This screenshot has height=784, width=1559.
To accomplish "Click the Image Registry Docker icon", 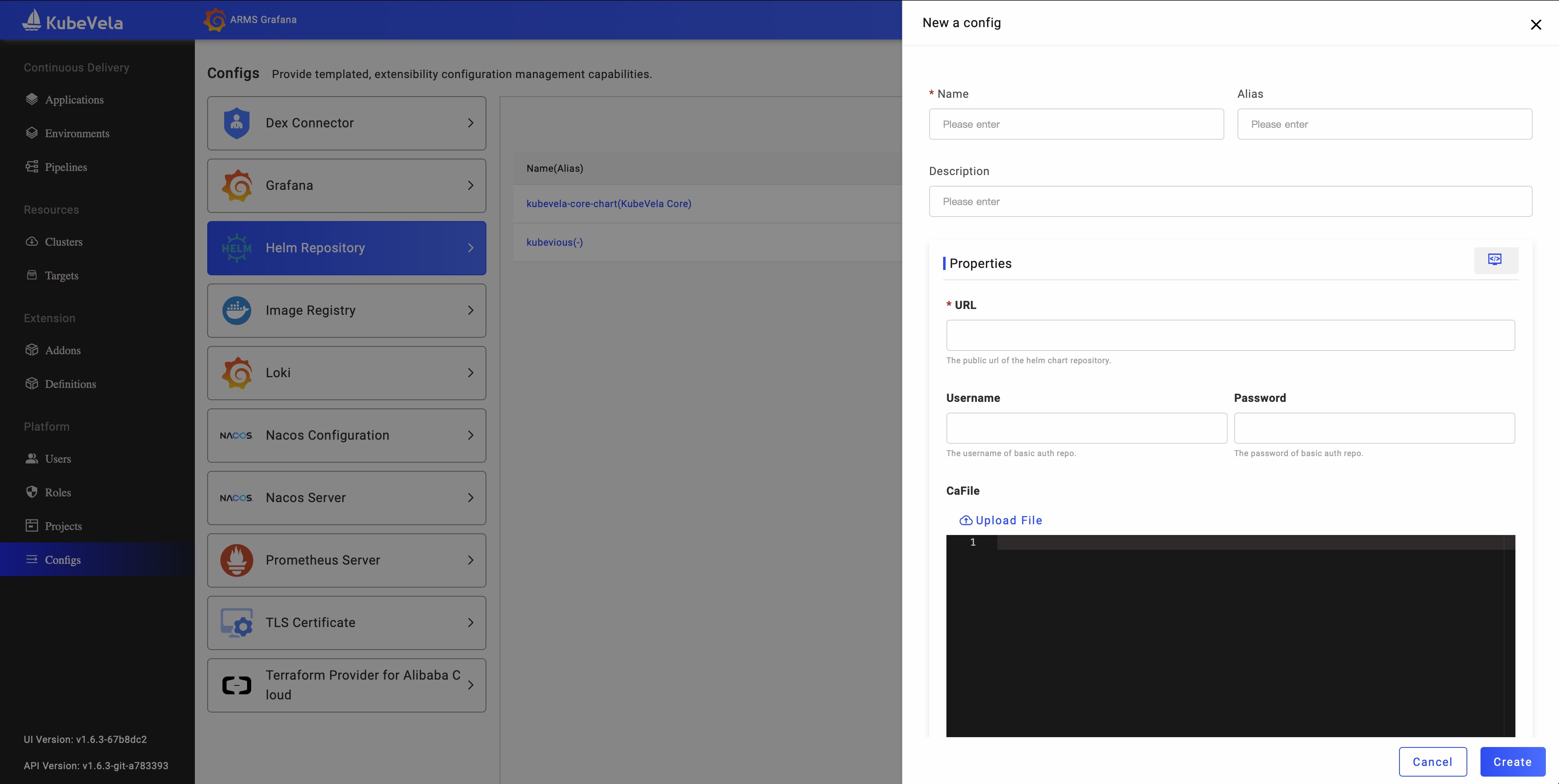I will [x=237, y=310].
